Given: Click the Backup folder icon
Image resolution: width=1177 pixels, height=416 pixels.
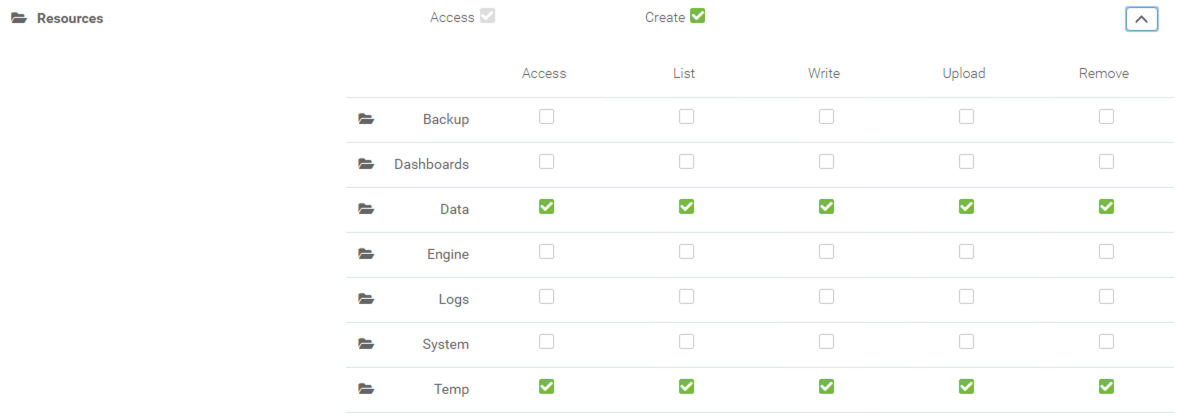Looking at the screenshot, I should pyautogui.click(x=366, y=119).
